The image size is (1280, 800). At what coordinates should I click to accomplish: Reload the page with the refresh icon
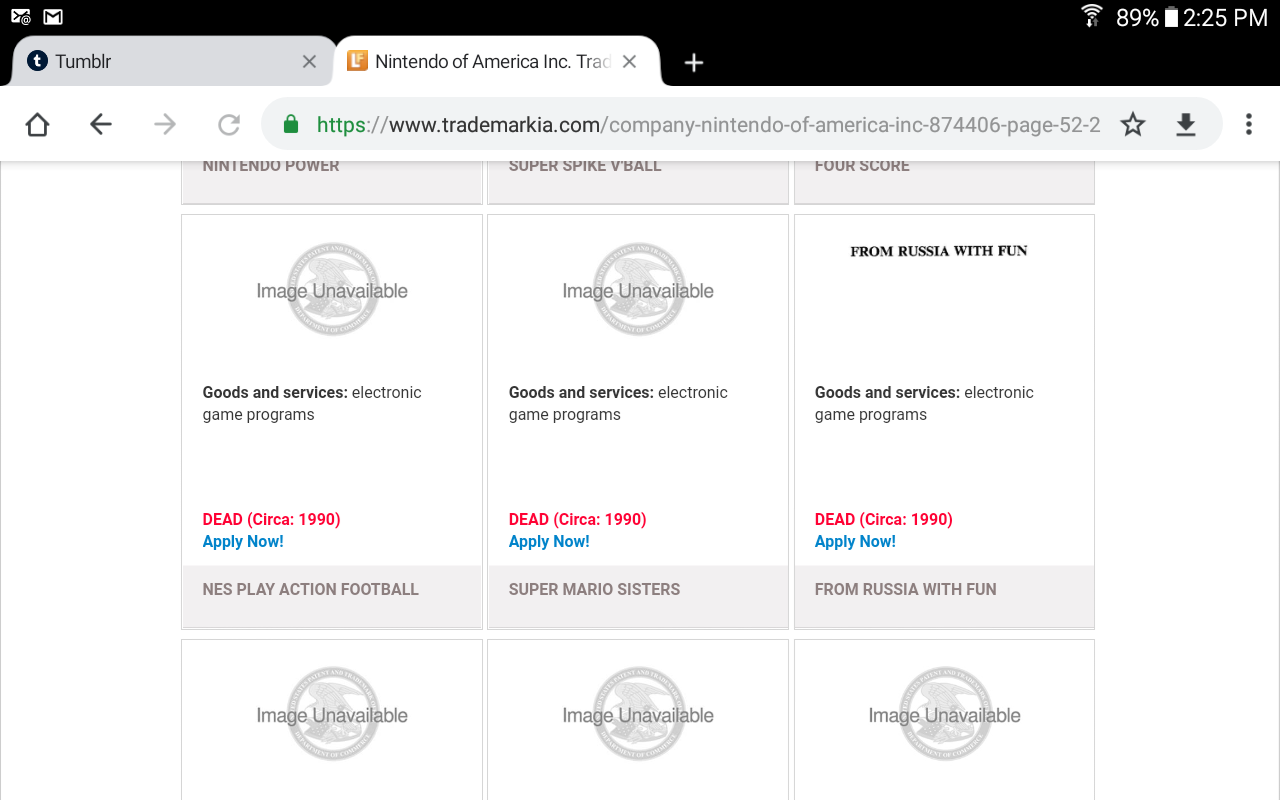pos(229,124)
